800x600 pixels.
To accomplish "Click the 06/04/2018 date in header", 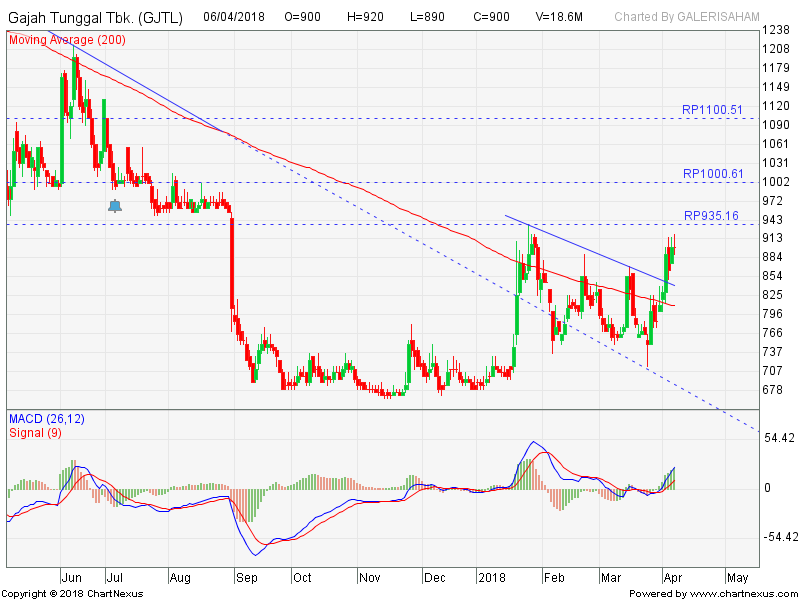I will [x=235, y=17].
